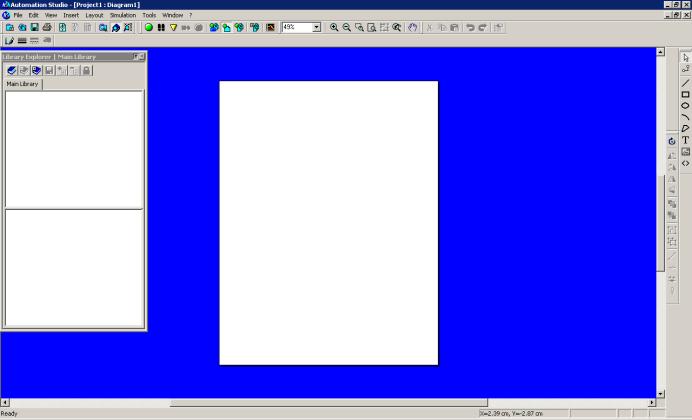This screenshot has width=692, height=420.
Task: Click the Zoom In magnifier icon
Action: (334, 27)
